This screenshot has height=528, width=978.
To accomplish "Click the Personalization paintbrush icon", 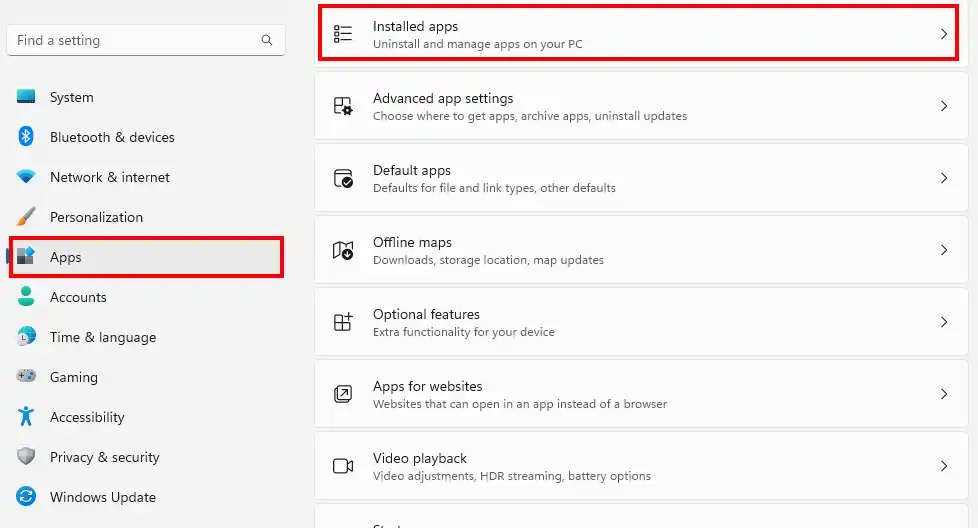I will (x=26, y=217).
